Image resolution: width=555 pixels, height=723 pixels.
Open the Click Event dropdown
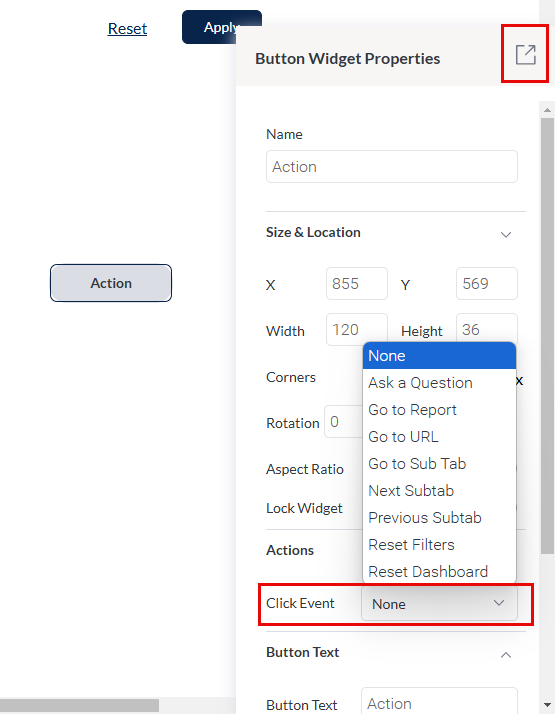(439, 604)
